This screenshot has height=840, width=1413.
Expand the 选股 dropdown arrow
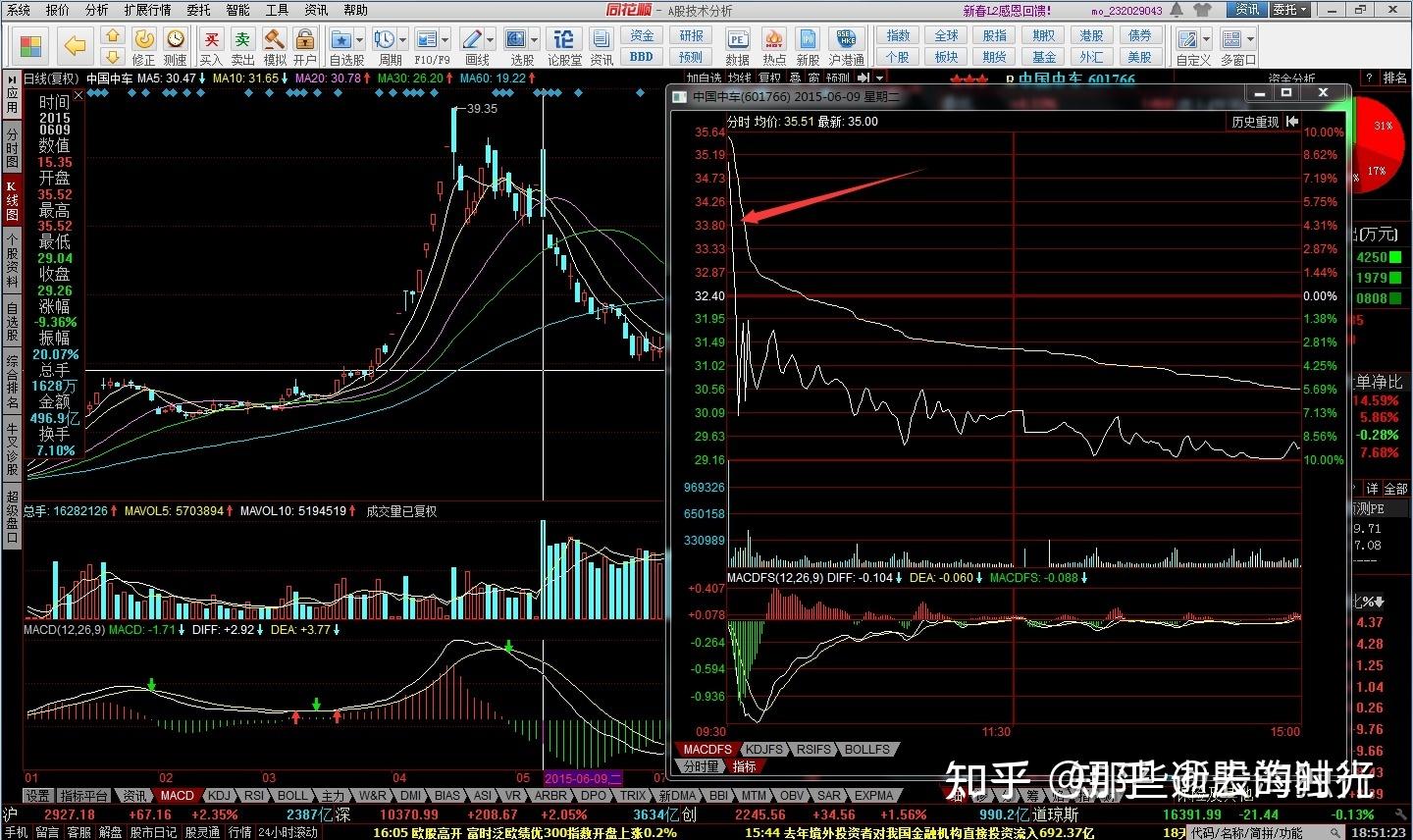535,40
